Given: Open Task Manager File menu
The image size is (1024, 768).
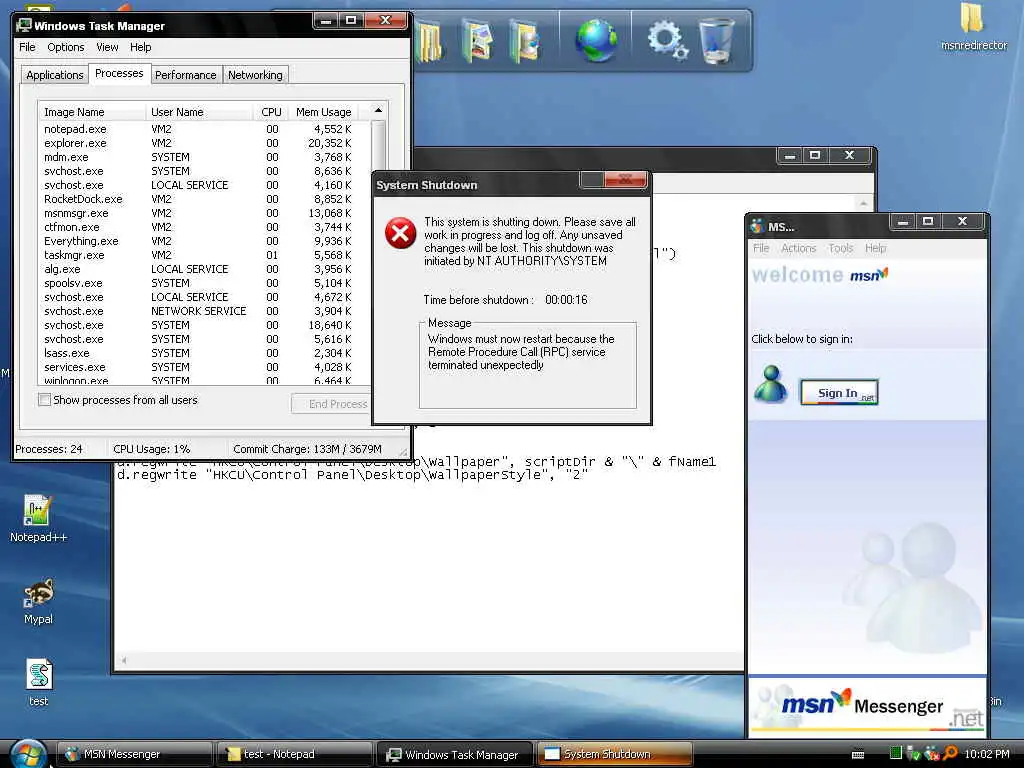Looking at the screenshot, I should pos(27,47).
